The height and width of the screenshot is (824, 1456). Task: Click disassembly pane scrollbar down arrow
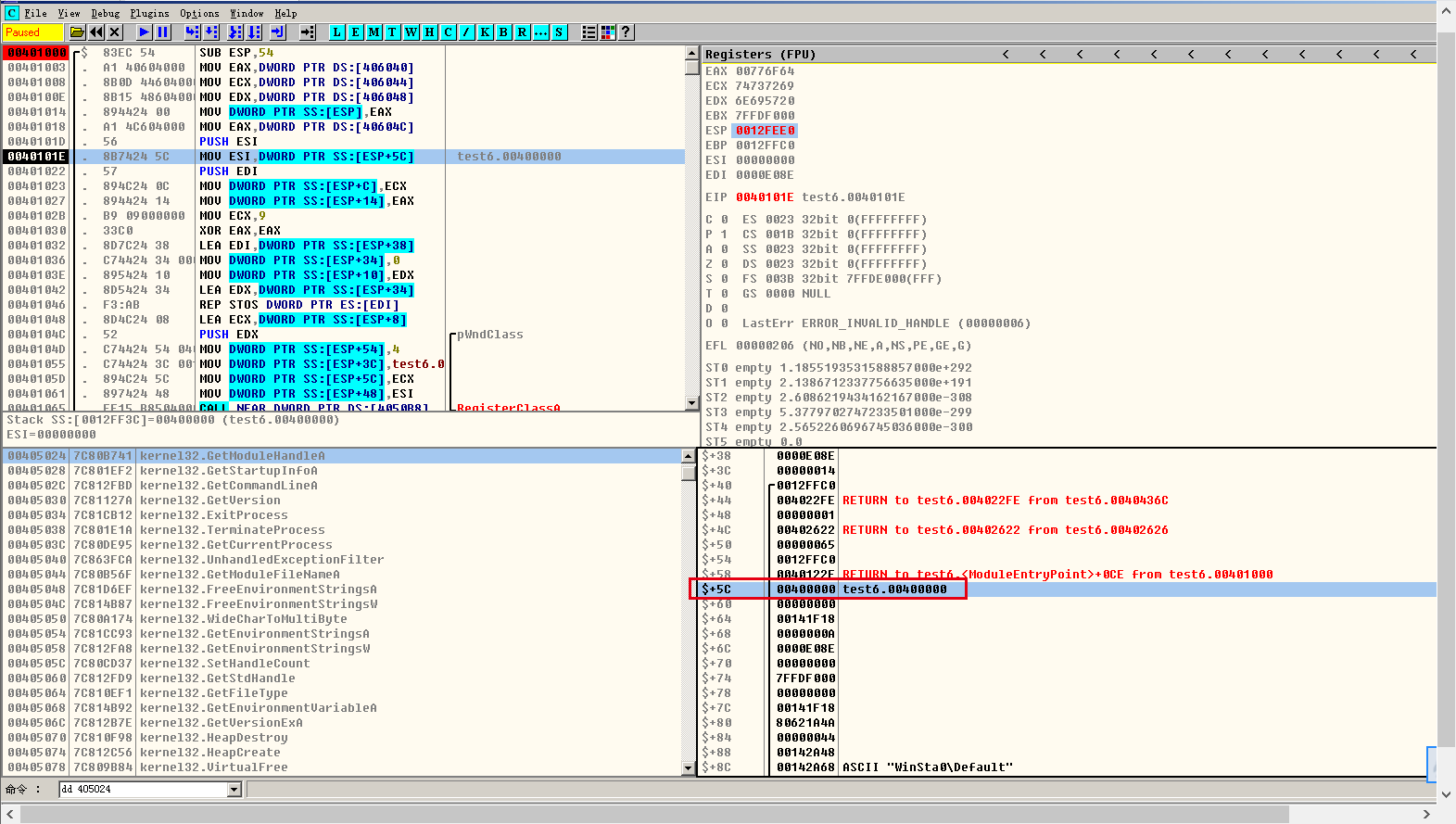(x=691, y=403)
